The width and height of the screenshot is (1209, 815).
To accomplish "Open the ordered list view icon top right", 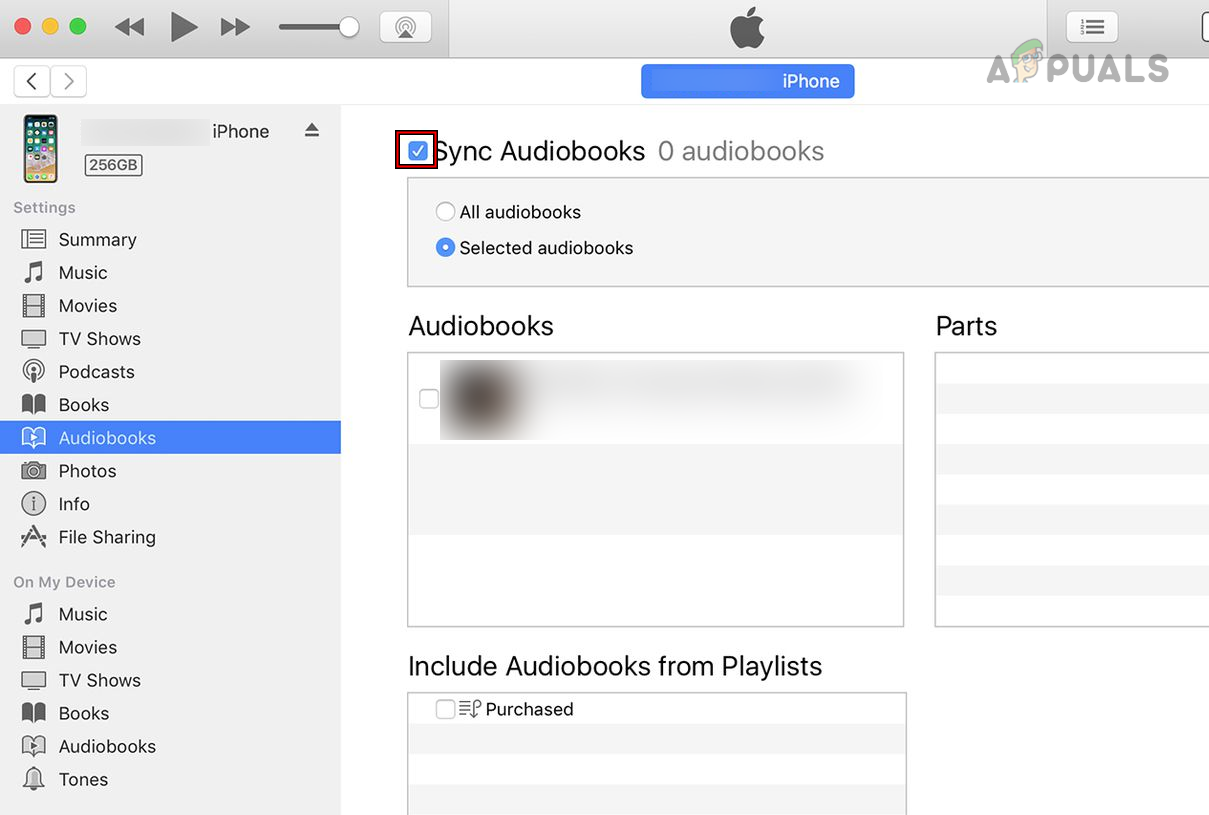I will pos(1091,27).
